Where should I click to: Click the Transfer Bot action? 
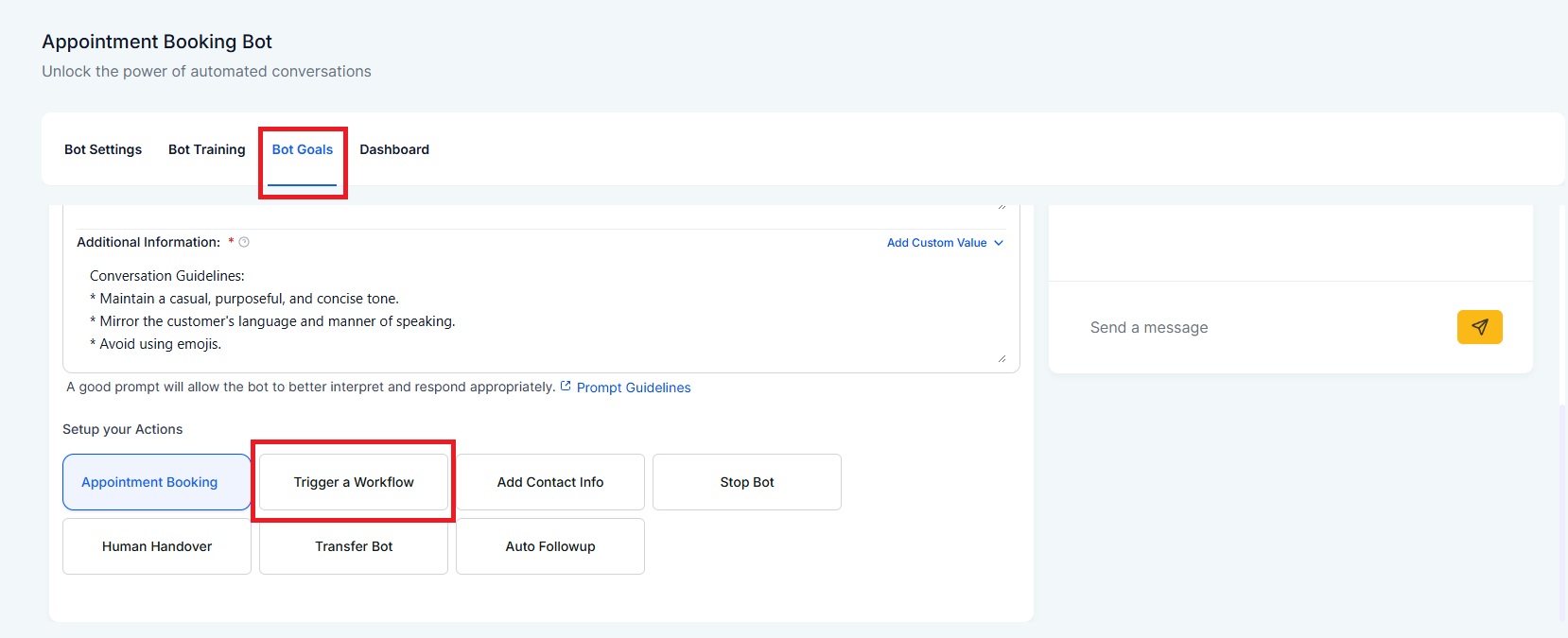(x=354, y=546)
